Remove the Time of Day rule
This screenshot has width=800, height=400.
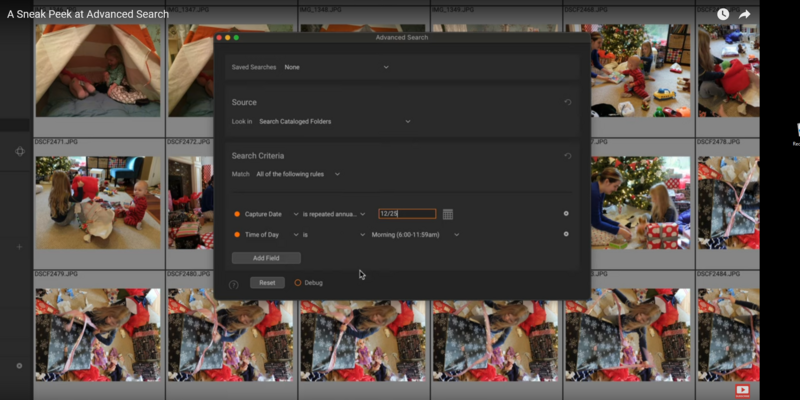coord(566,234)
